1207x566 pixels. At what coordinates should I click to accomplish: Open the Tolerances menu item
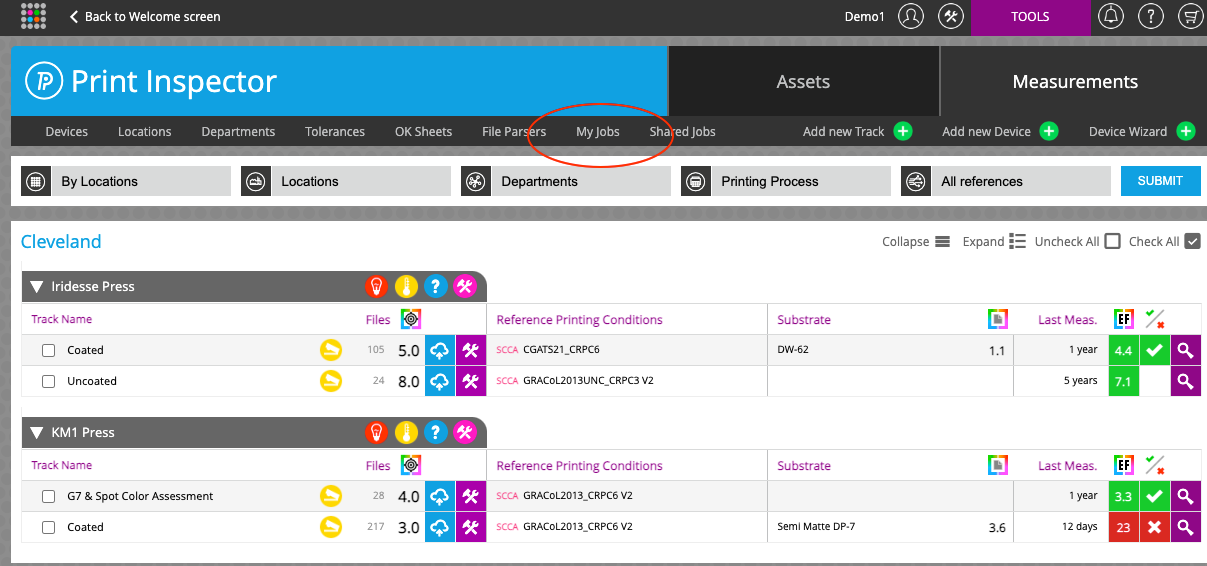pos(335,131)
